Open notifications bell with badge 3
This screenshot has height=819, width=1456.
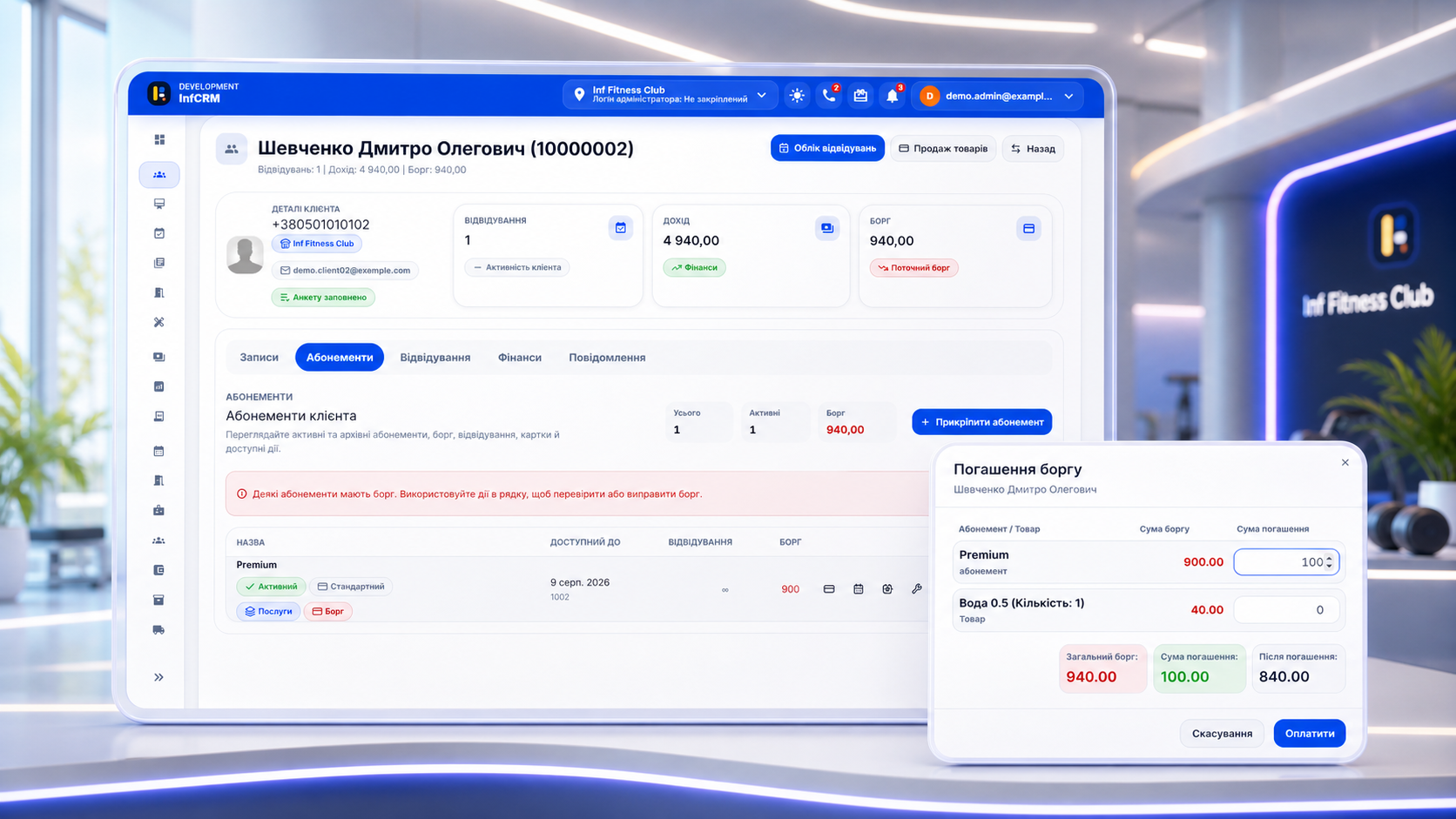[x=893, y=96]
